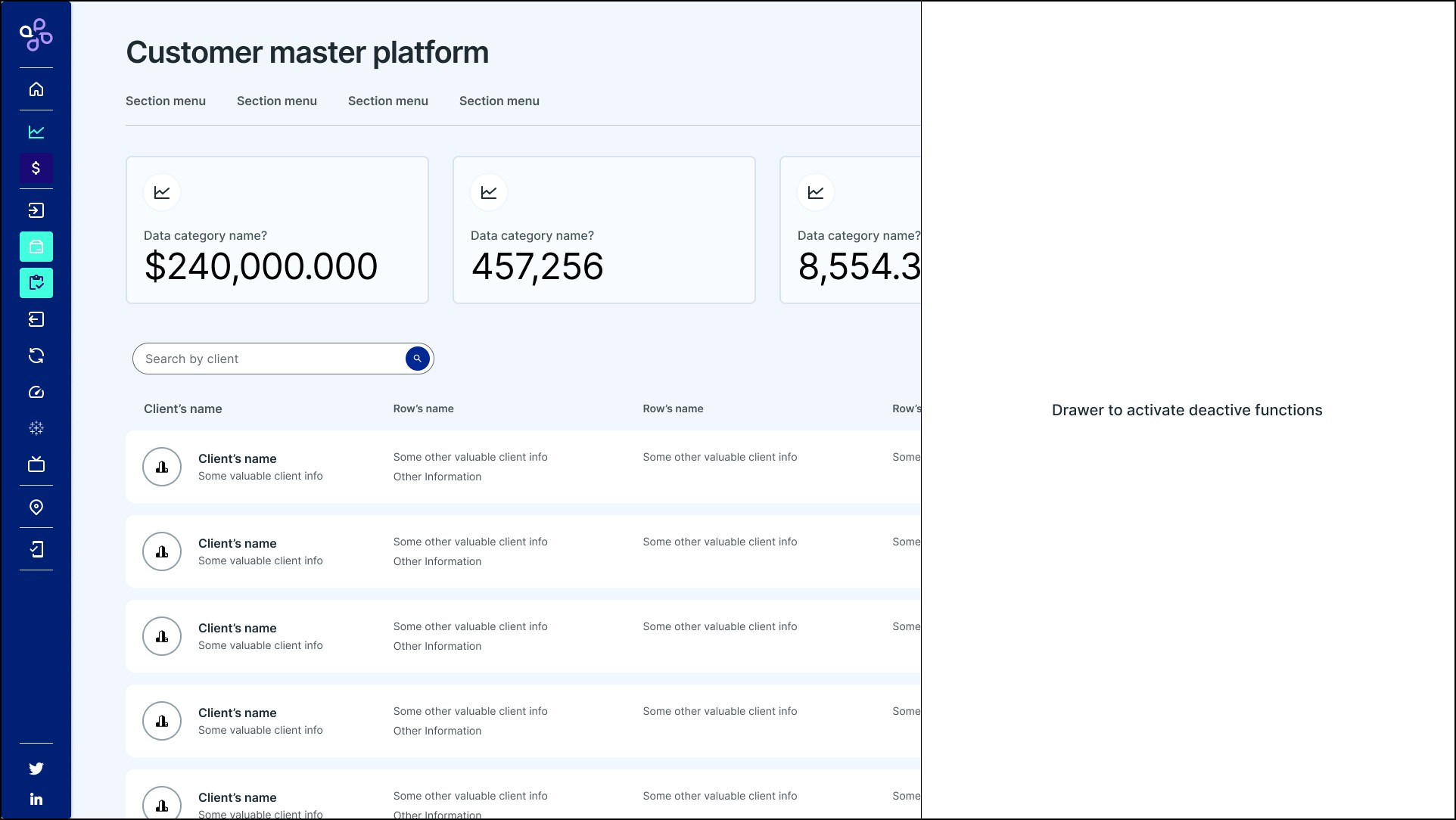Click the refresh sync sidebar icon

36,356
